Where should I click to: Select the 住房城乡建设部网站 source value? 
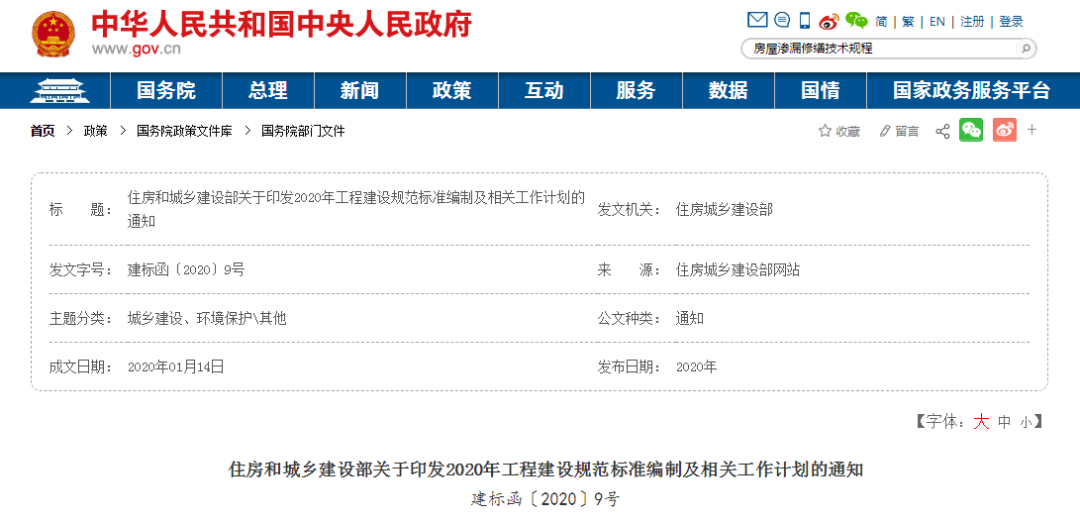pyautogui.click(x=738, y=270)
